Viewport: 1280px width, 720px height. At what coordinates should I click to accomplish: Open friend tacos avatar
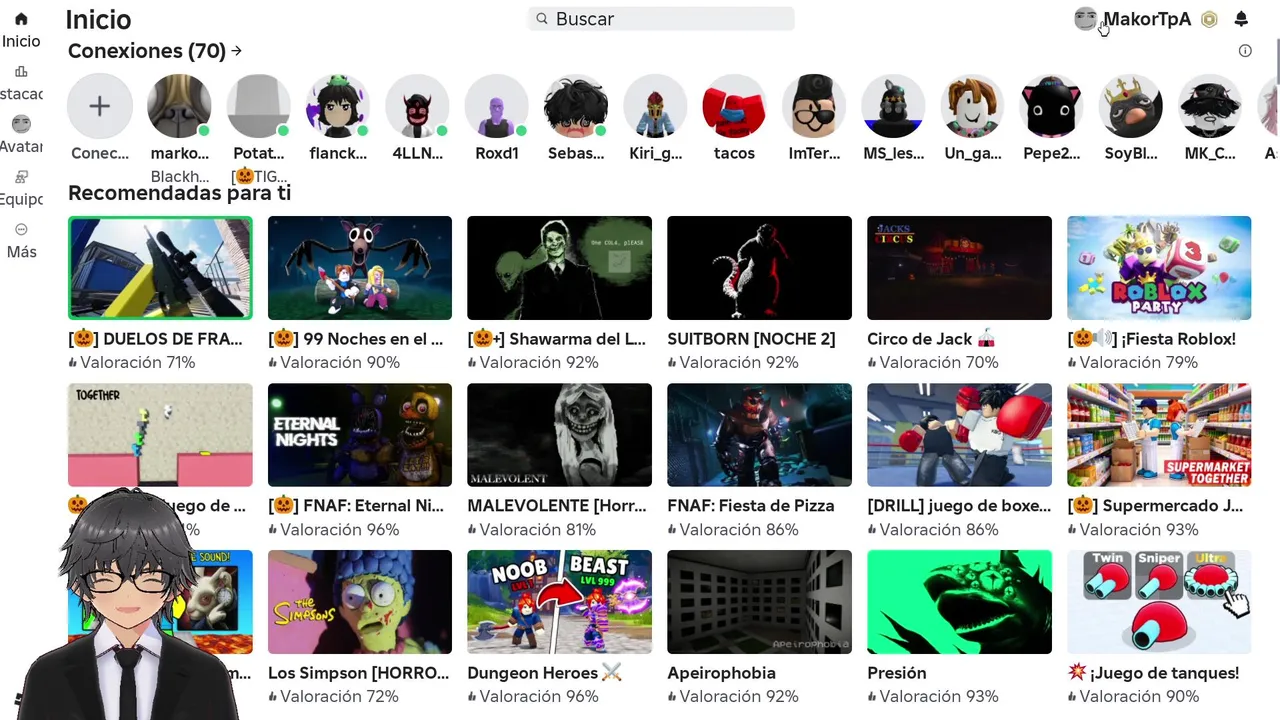tap(734, 106)
